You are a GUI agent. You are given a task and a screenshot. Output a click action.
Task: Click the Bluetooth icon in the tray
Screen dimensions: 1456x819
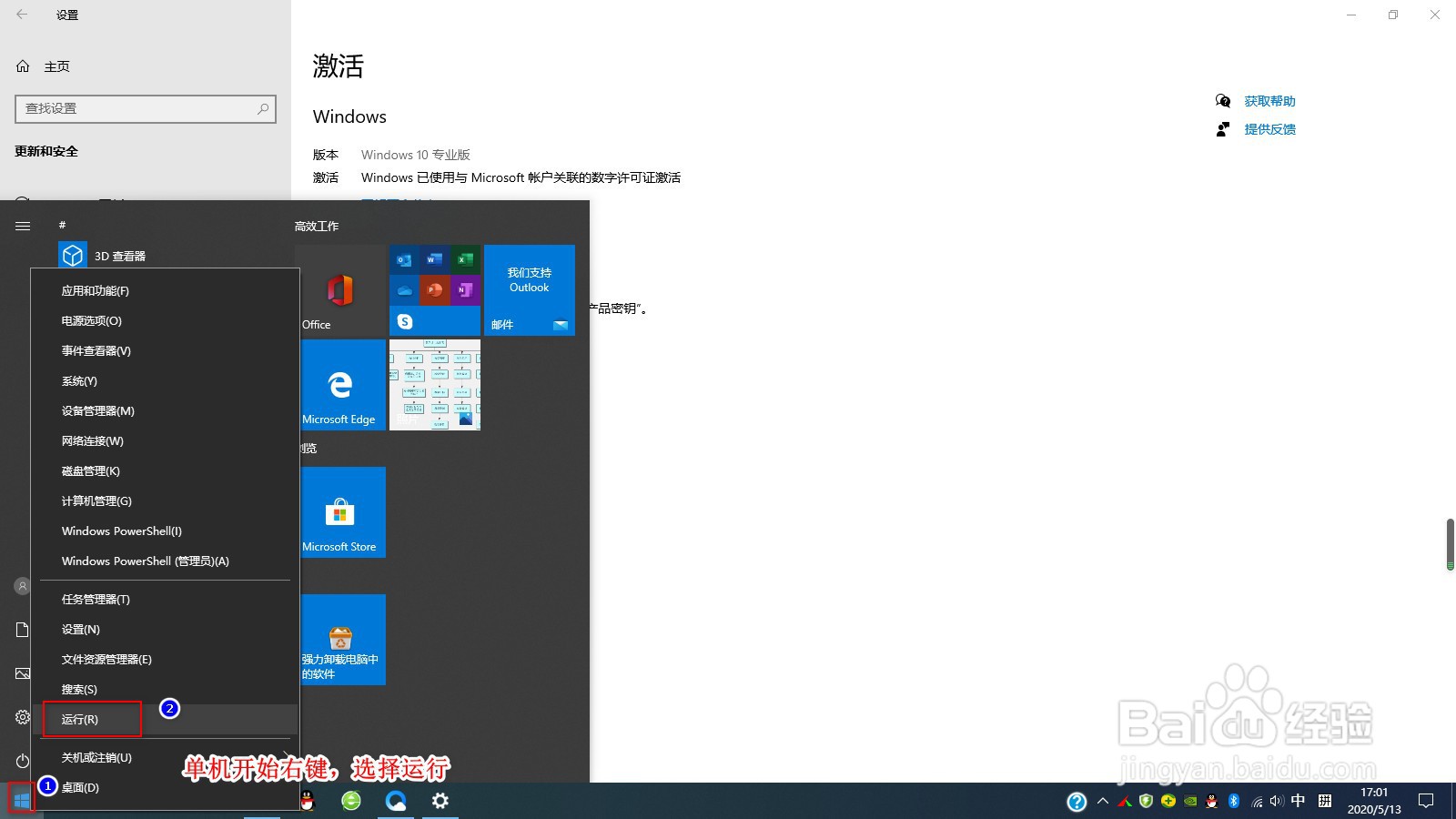tap(1234, 803)
